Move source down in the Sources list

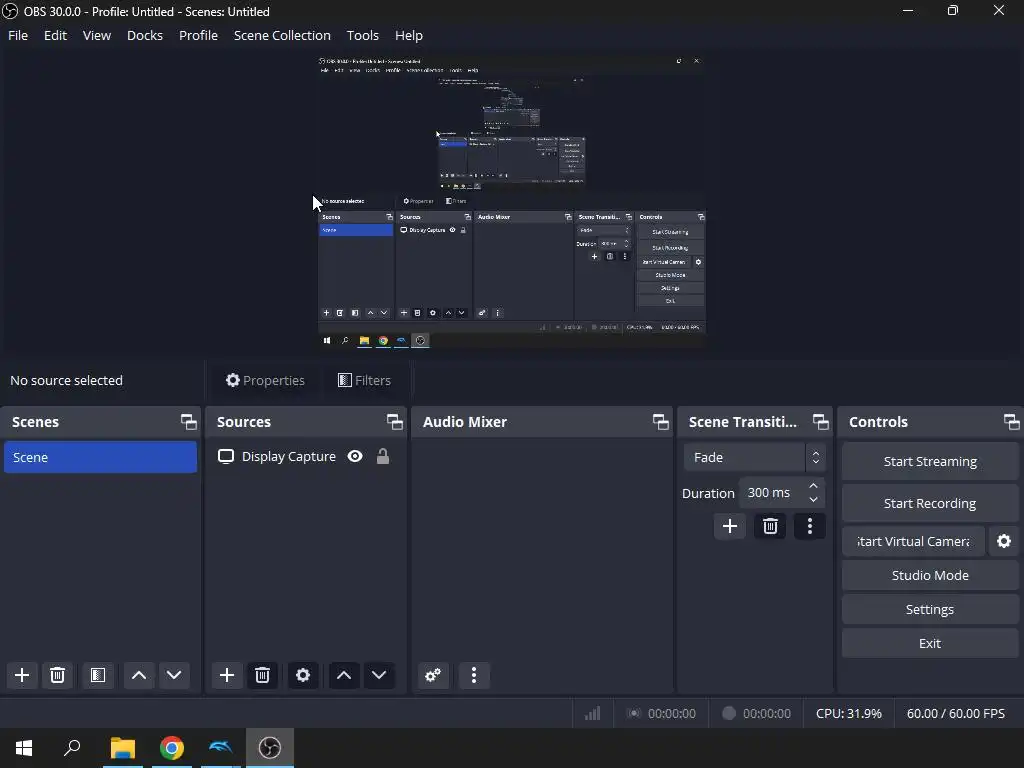[379, 675]
